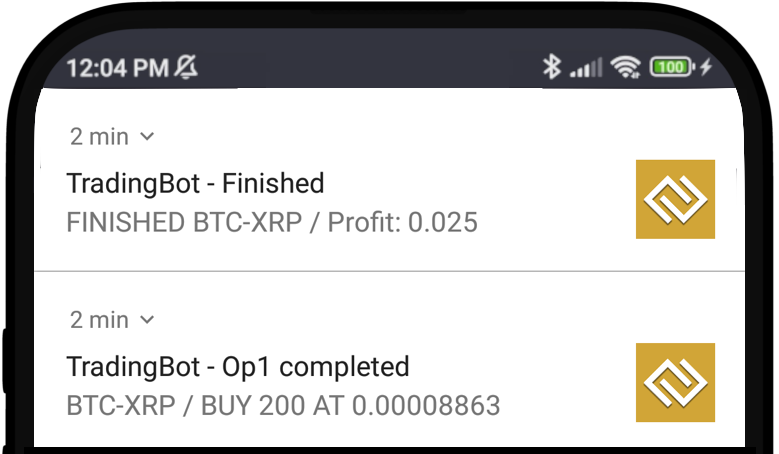Tap the 12:04 PM clock

pyautogui.click(x=117, y=68)
